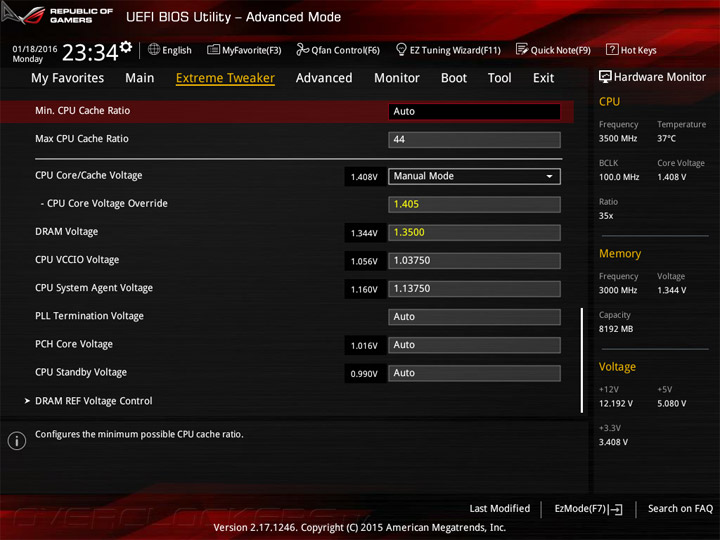This screenshot has width=720, height=540.
Task: Open Quick Note notepad icon
Action: (522, 49)
